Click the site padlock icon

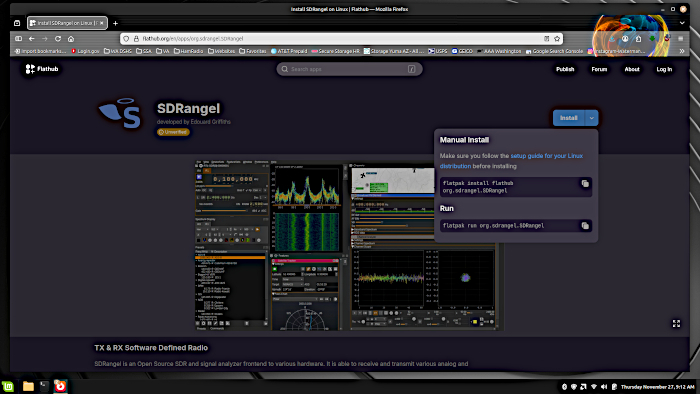[x=136, y=39]
